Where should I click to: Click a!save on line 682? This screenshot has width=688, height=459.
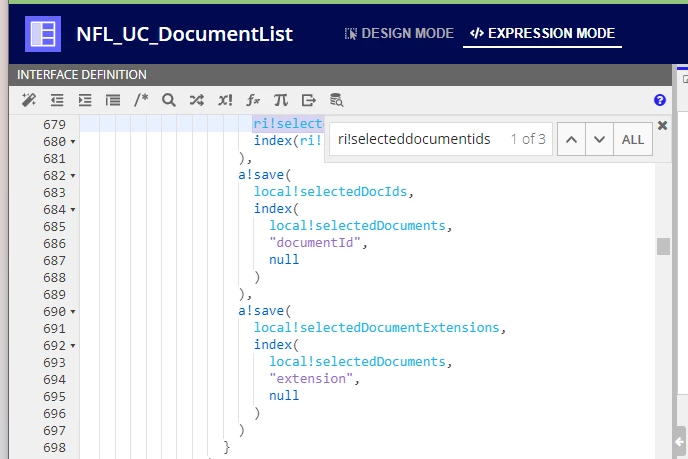[x=261, y=175]
